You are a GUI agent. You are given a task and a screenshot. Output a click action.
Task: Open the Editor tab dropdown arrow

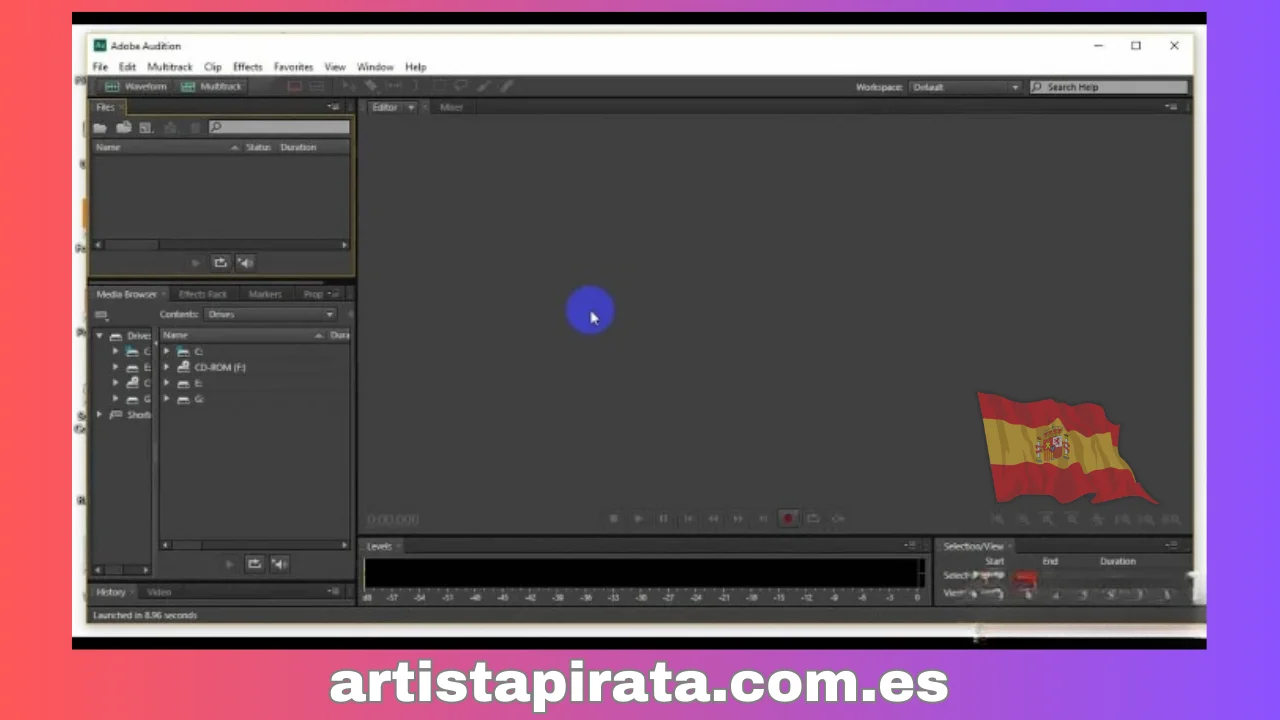coord(411,107)
